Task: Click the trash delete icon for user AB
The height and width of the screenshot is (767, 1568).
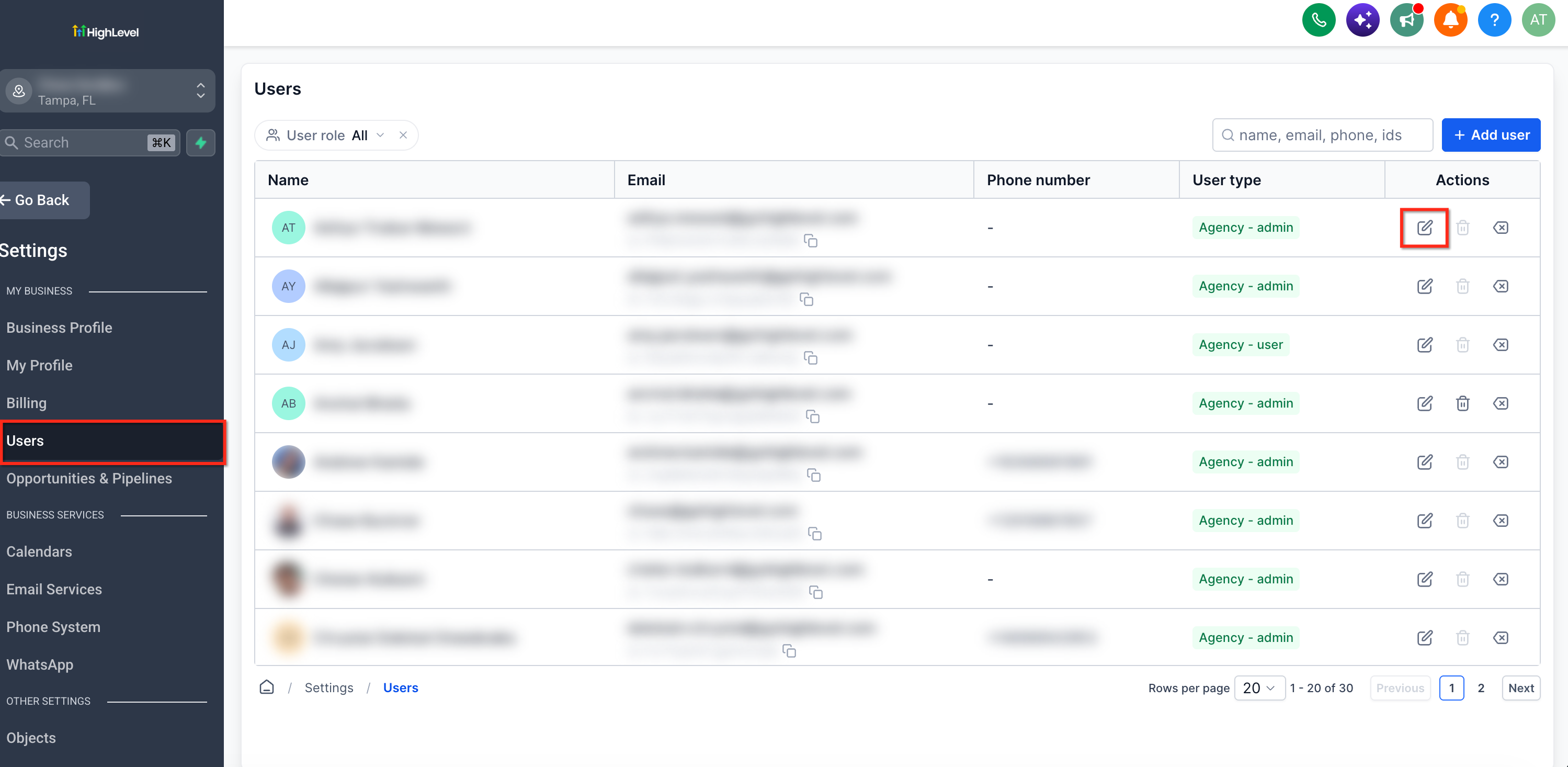Action: 1463,403
